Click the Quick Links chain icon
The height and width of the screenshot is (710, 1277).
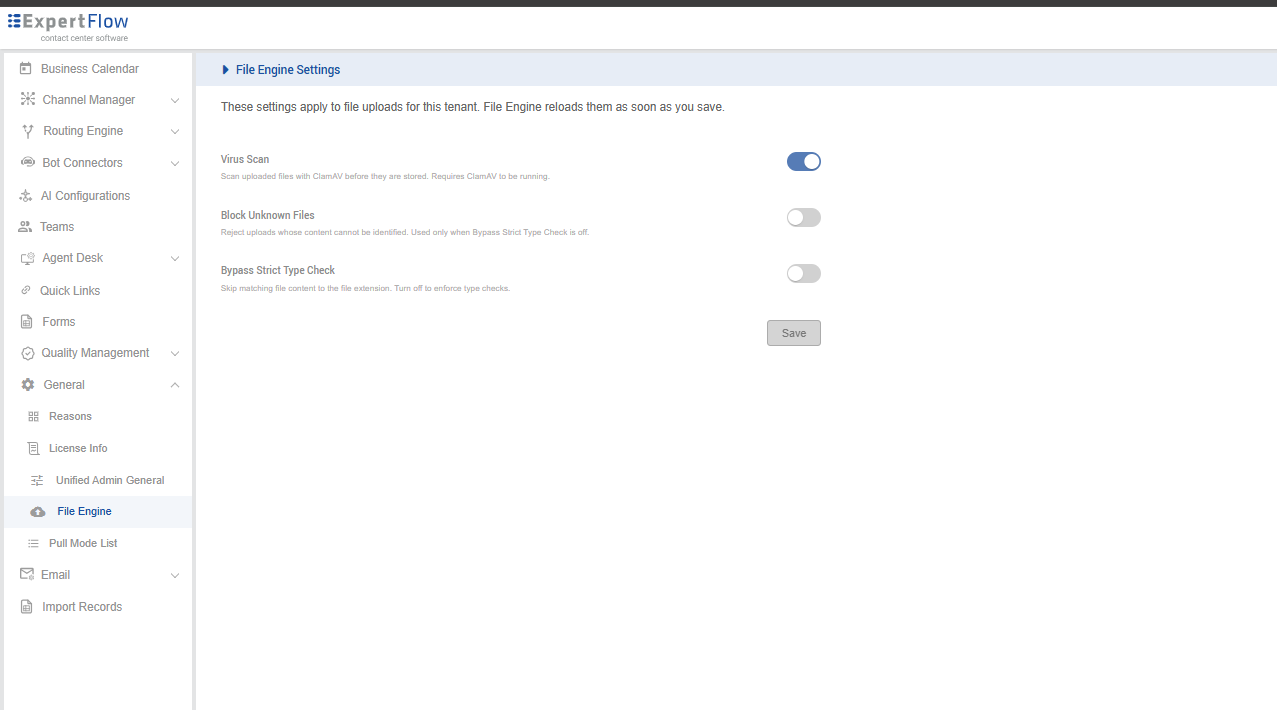(x=26, y=291)
